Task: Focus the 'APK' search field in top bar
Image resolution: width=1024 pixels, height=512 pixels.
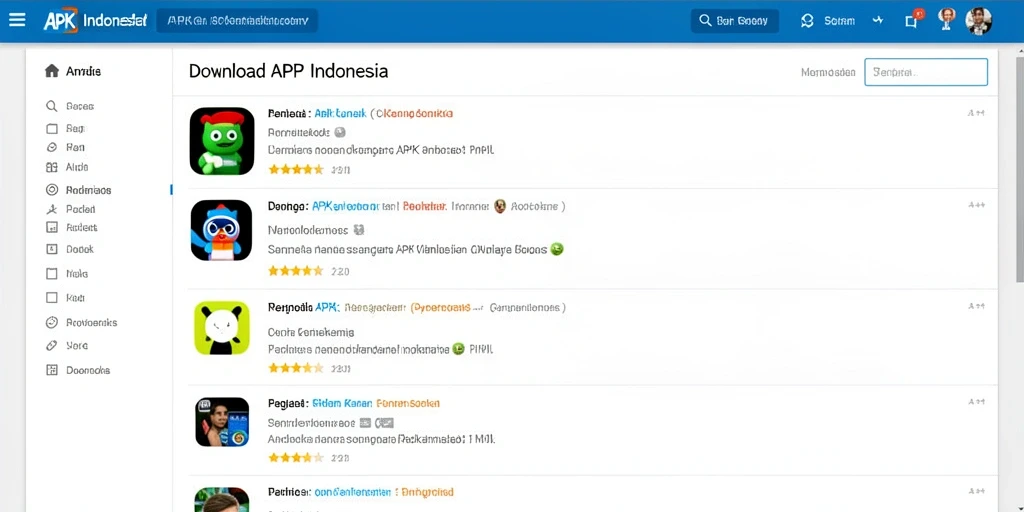Action: click(237, 21)
